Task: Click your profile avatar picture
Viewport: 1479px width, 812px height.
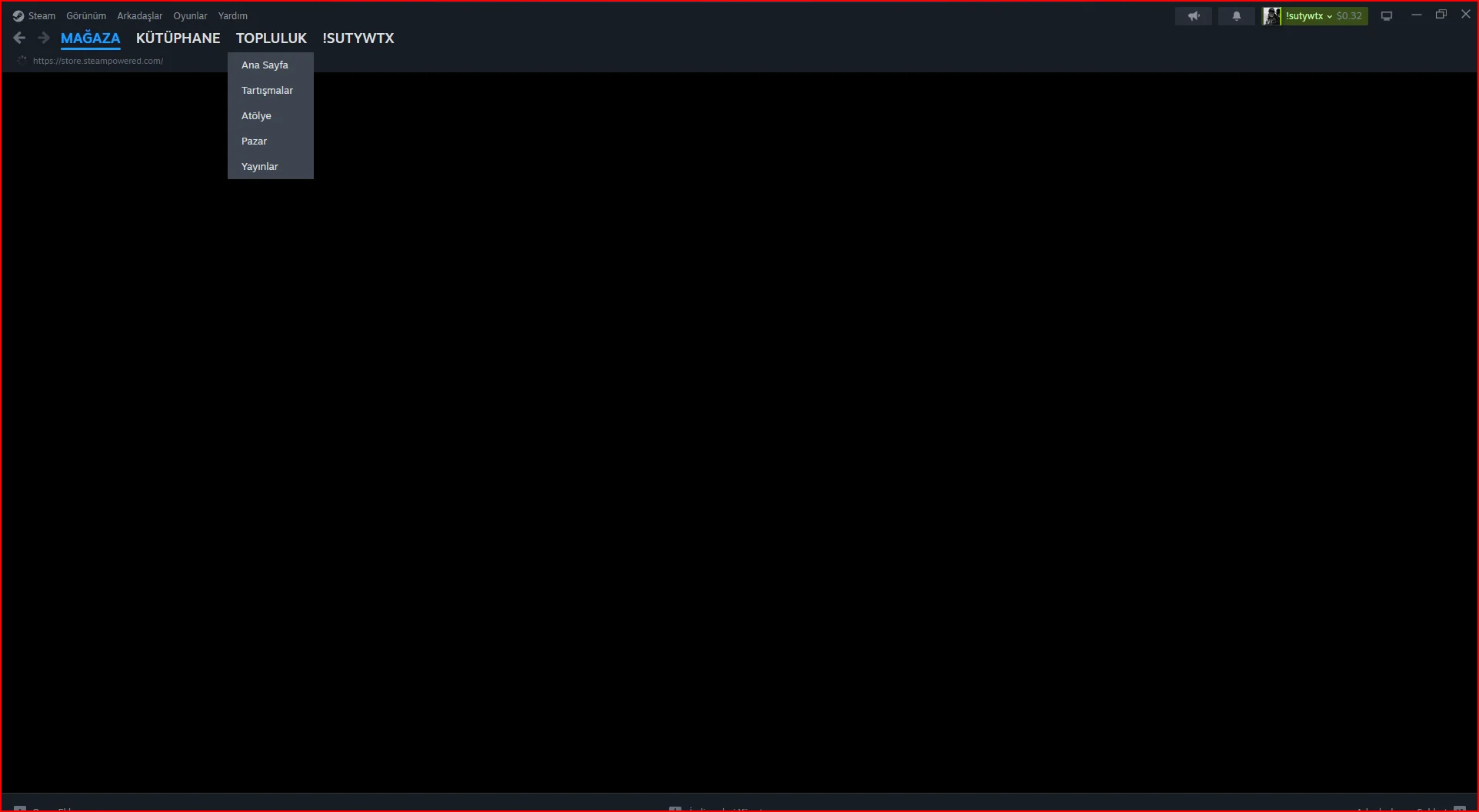Action: (1273, 15)
